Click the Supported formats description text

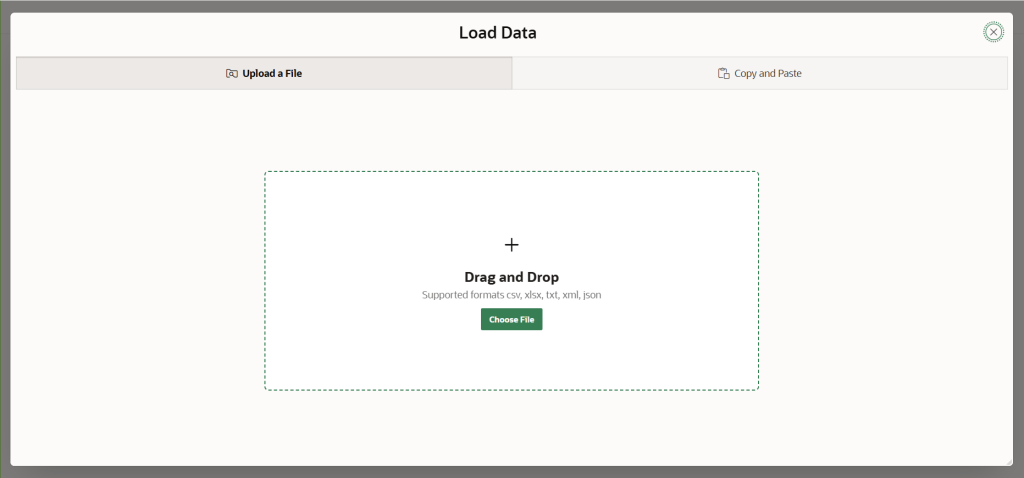pyautogui.click(x=511, y=295)
